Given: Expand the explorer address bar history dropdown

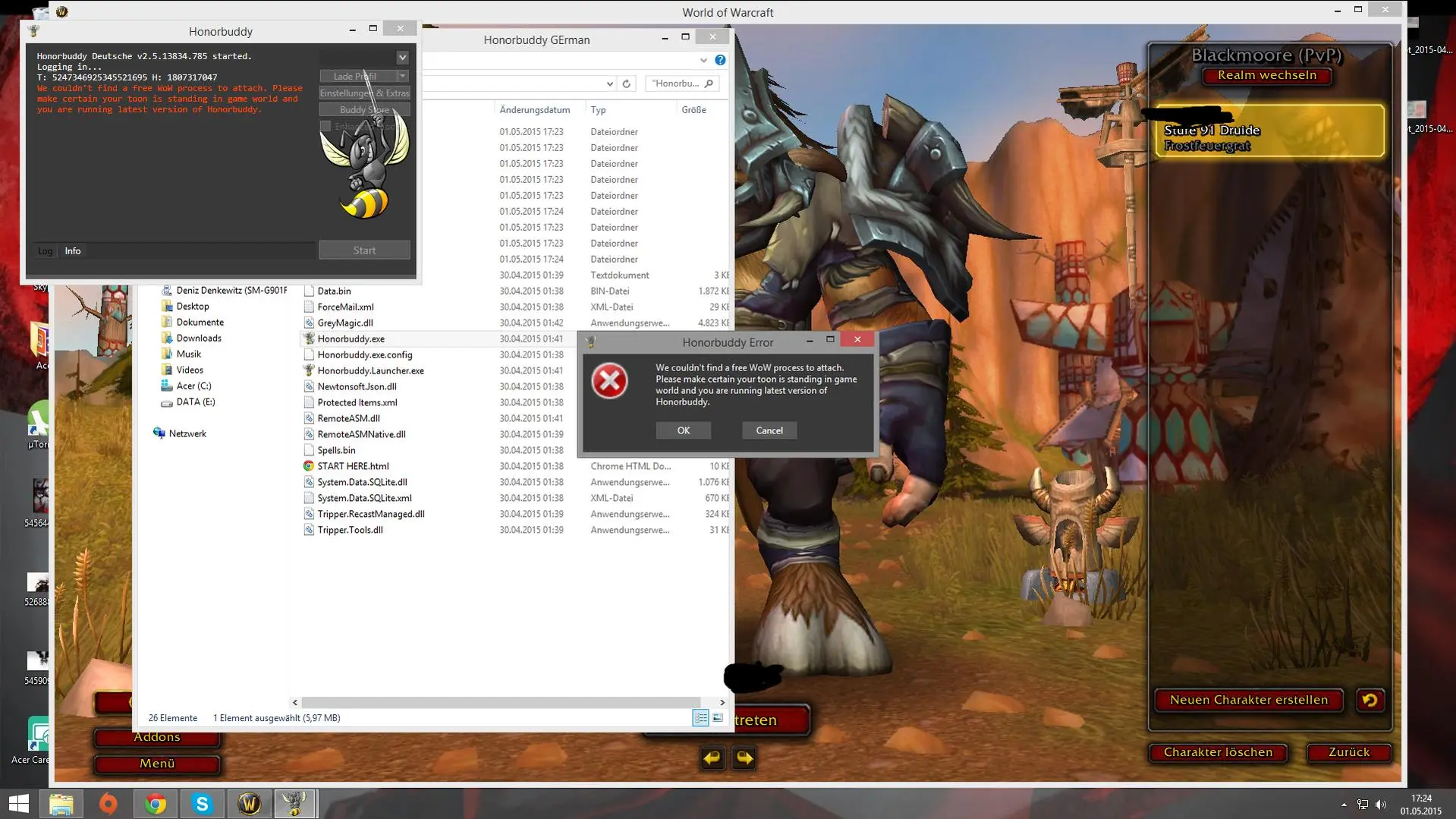Looking at the screenshot, I should (x=609, y=83).
